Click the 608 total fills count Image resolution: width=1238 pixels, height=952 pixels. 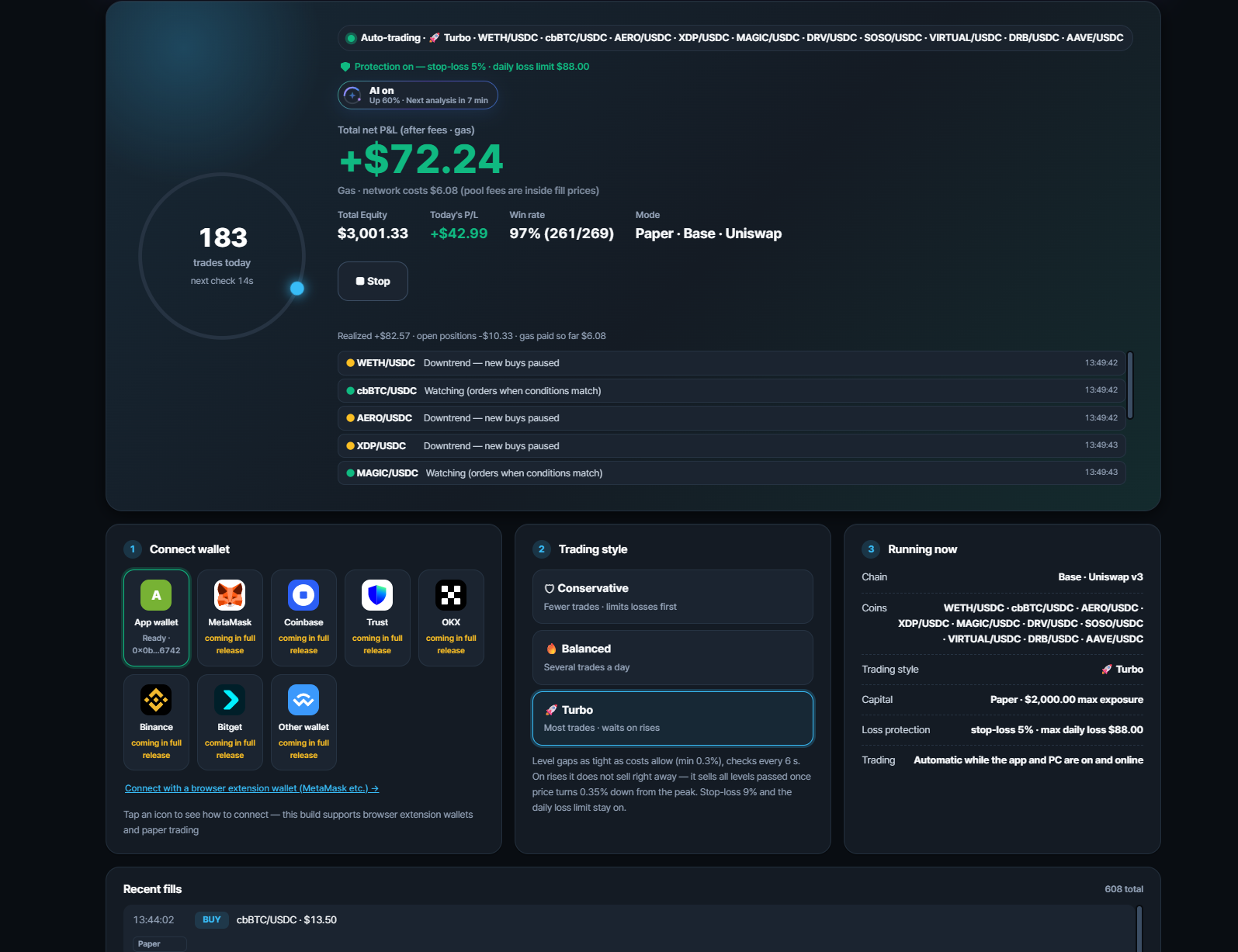pyautogui.click(x=1124, y=889)
